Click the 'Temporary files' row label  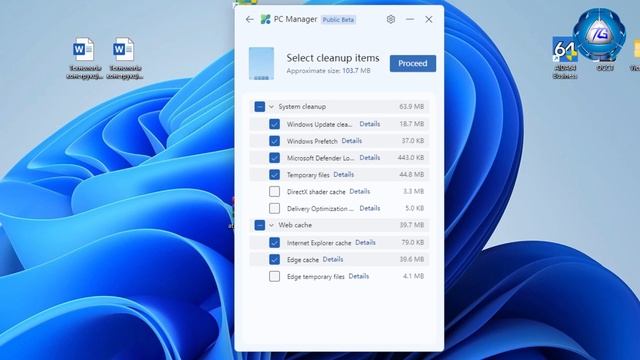pos(308,175)
